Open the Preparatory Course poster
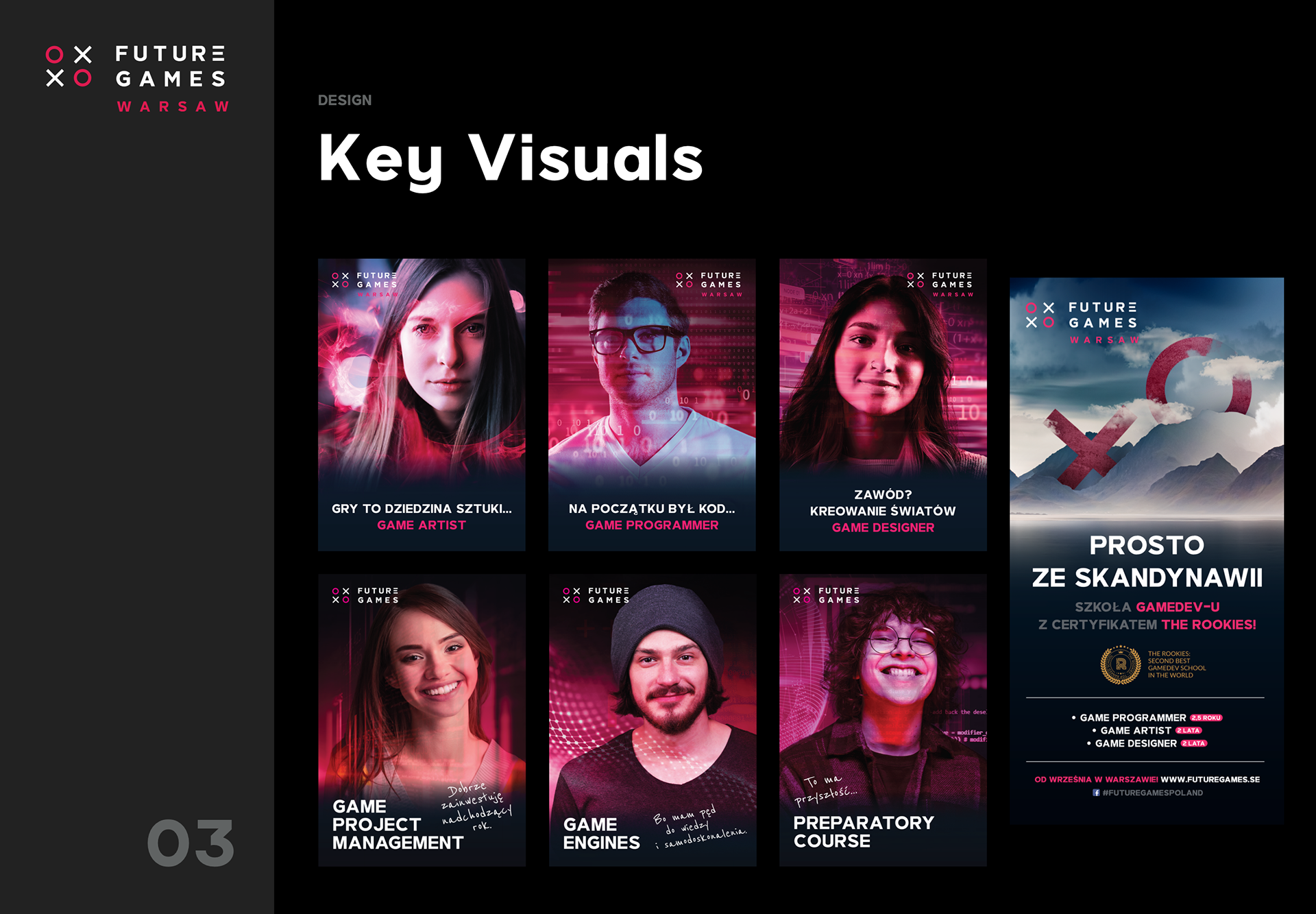The image size is (1316, 914). [x=883, y=720]
